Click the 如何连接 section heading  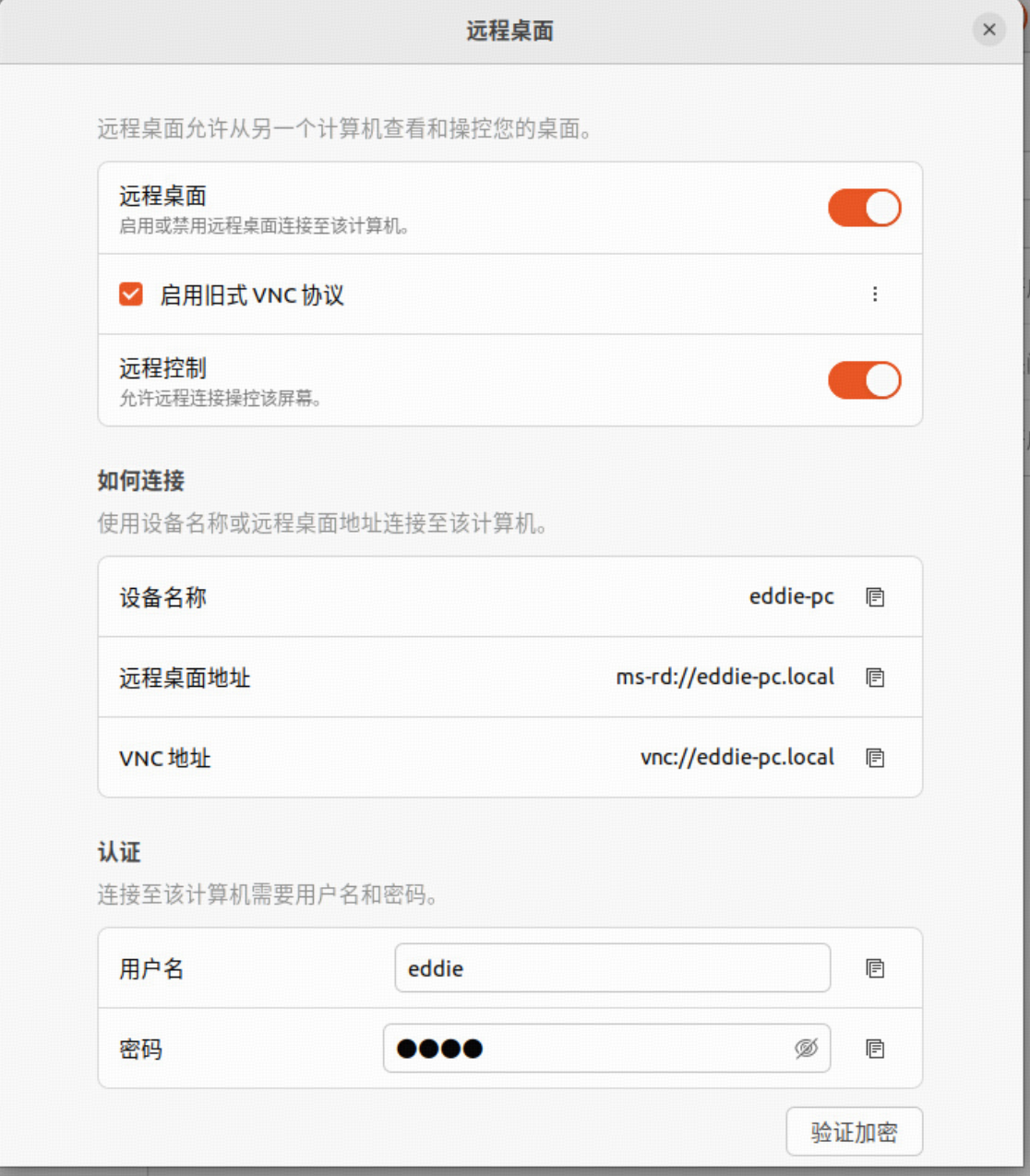[x=141, y=481]
